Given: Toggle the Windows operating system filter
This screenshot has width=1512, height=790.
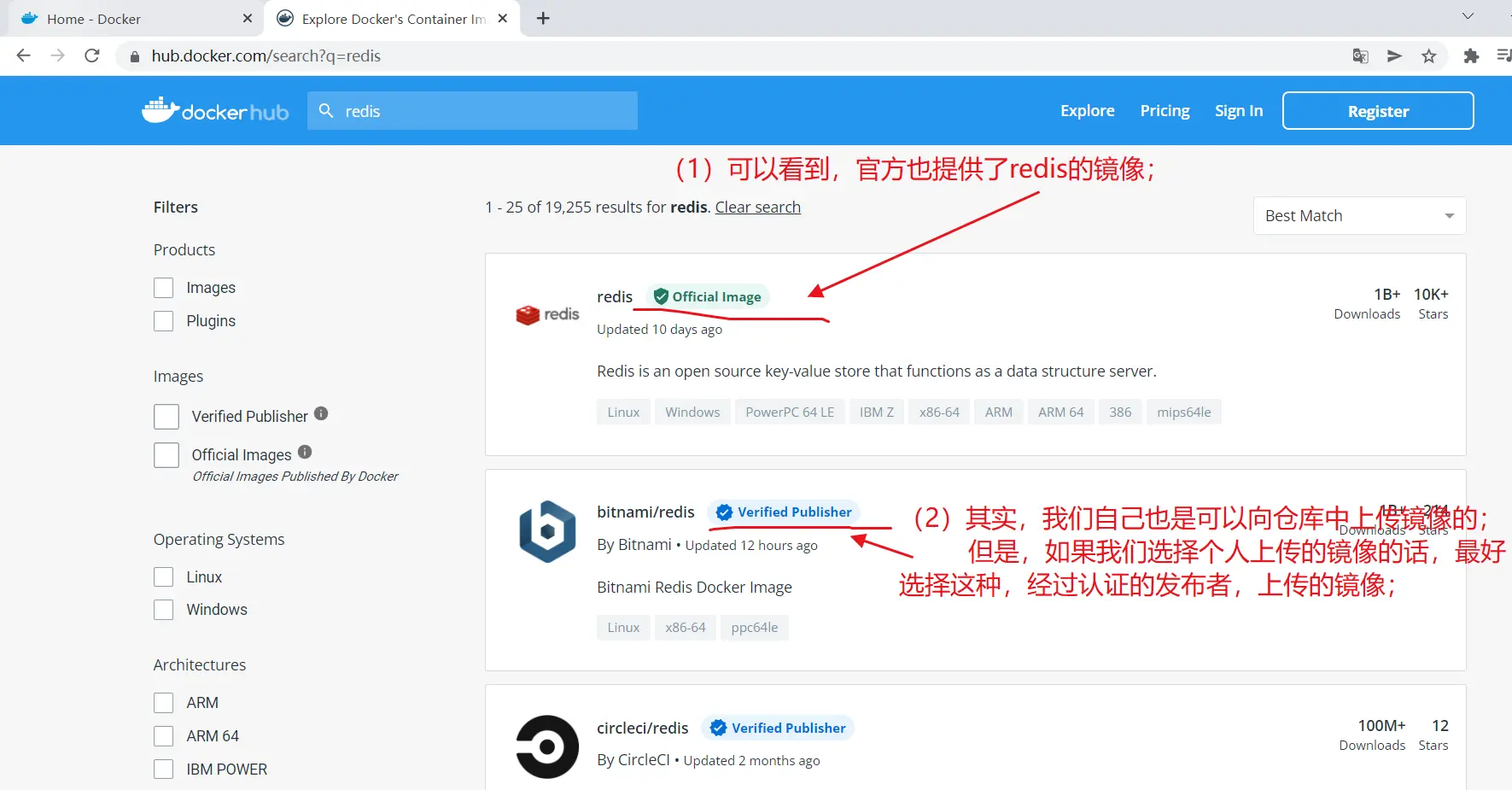Looking at the screenshot, I should pos(164,610).
